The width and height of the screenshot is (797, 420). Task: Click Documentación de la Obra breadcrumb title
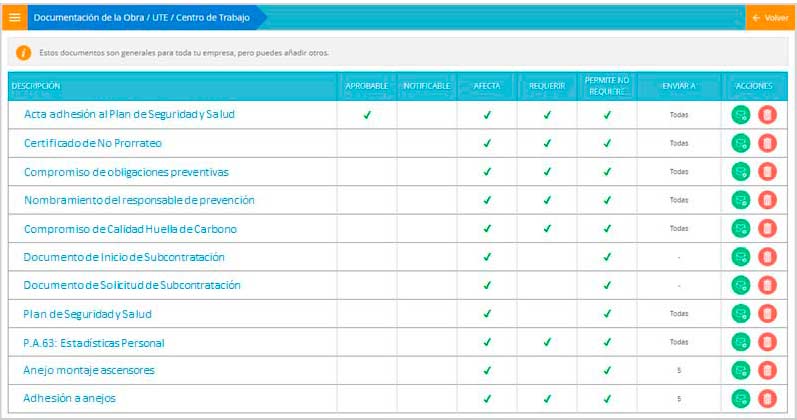coord(141,17)
